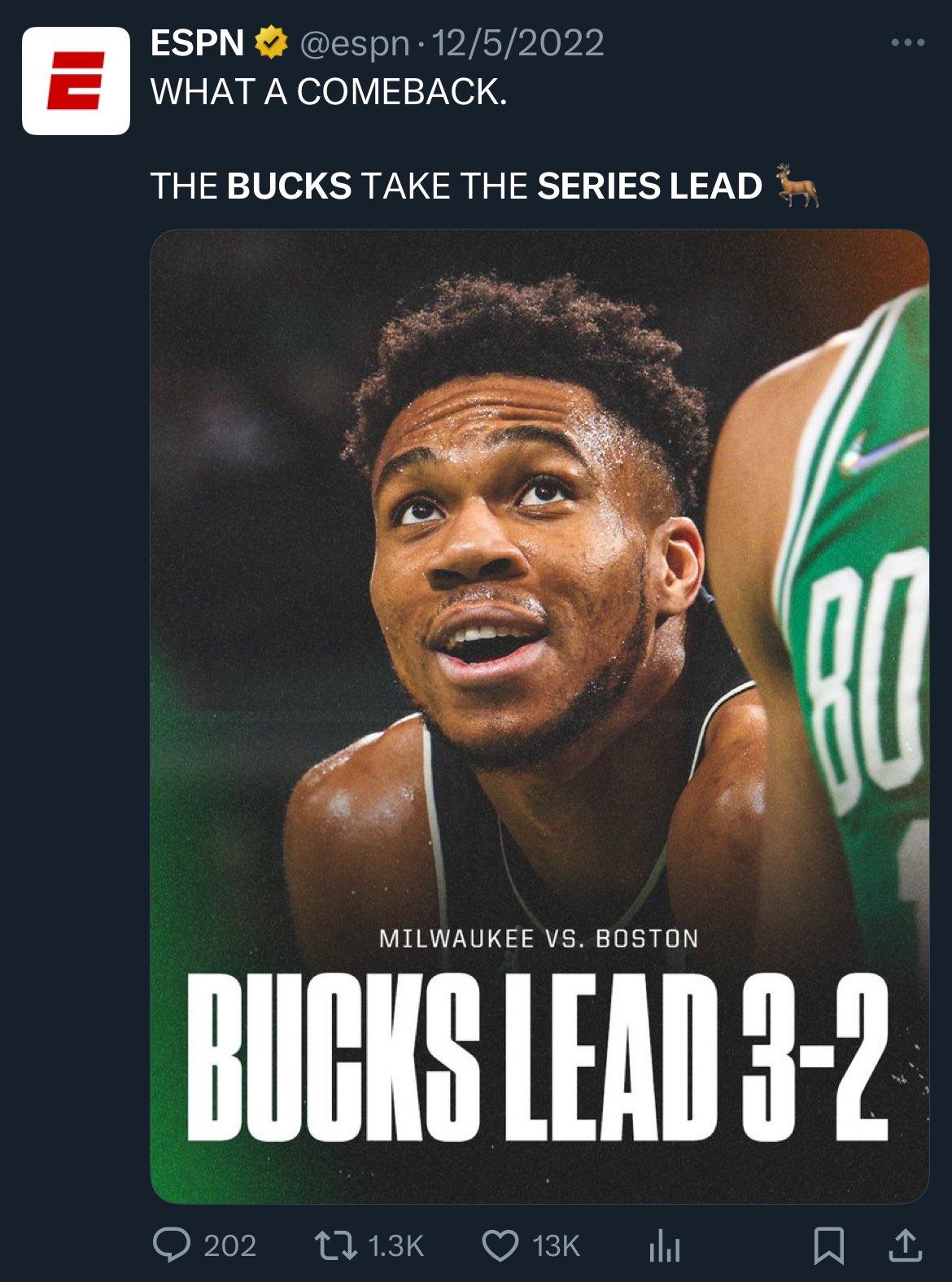Image resolution: width=952 pixels, height=1282 pixels.
Task: Repost using the arrows icon
Action: pyautogui.click(x=335, y=1245)
